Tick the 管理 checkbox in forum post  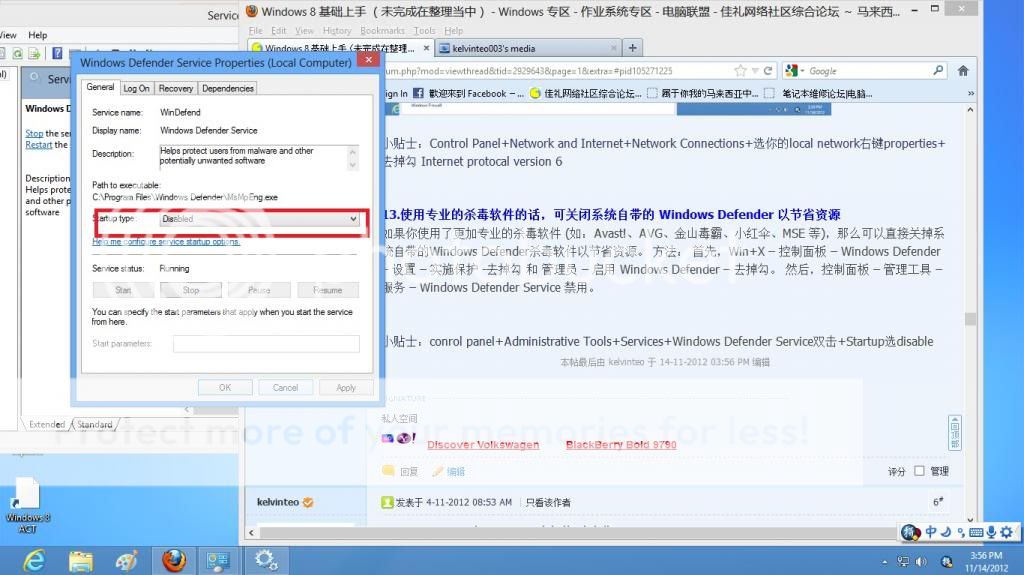coord(919,471)
